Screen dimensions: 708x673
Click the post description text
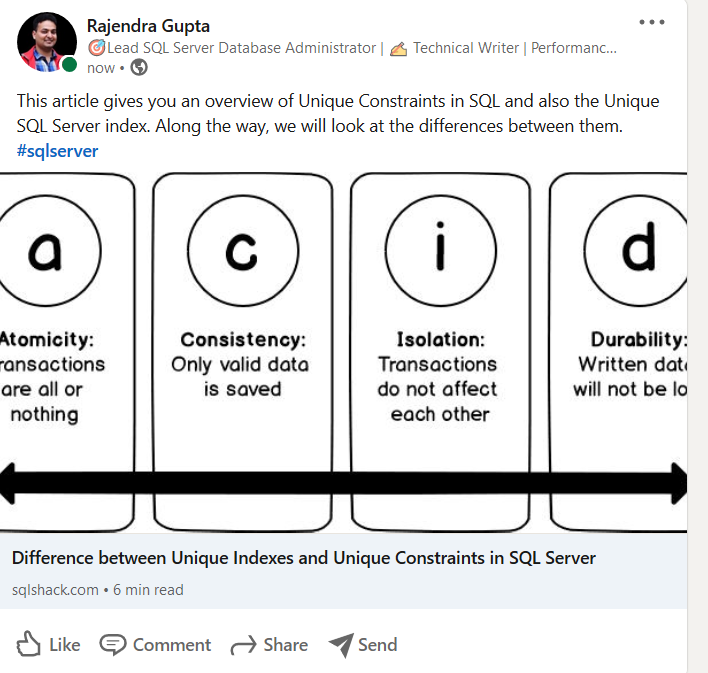coord(338,114)
